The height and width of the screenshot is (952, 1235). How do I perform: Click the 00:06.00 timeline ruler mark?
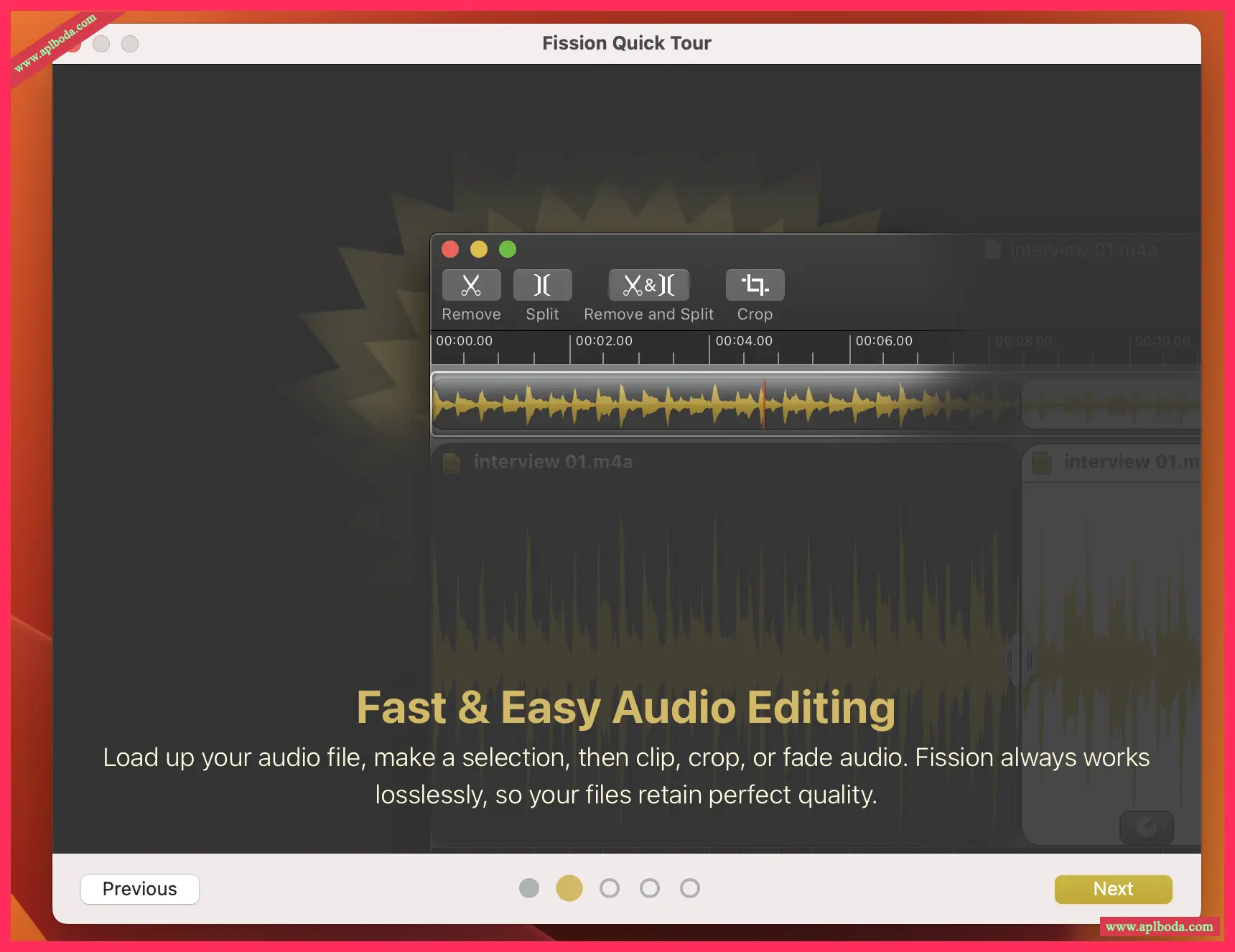883,342
